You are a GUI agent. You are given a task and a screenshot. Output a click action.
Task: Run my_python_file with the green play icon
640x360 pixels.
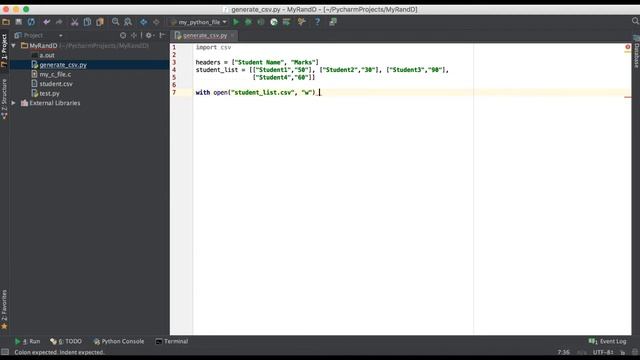click(236, 22)
